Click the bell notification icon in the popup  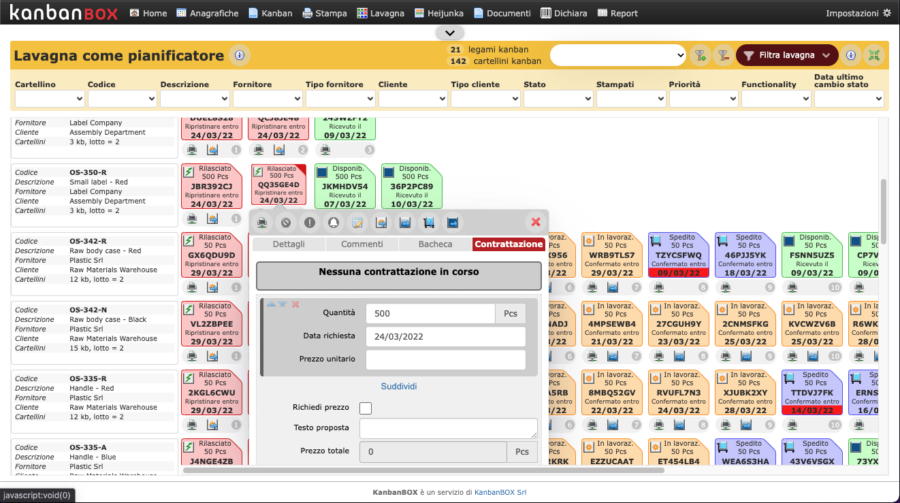(333, 222)
